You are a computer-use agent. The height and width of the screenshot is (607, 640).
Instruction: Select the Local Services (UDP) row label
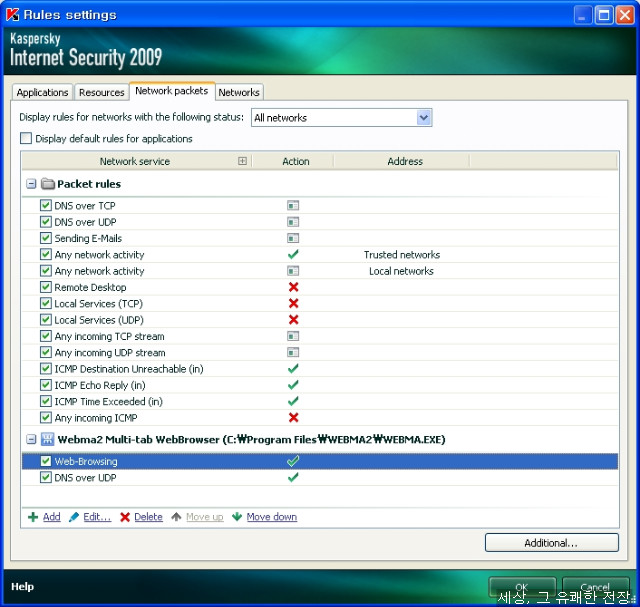point(99,320)
